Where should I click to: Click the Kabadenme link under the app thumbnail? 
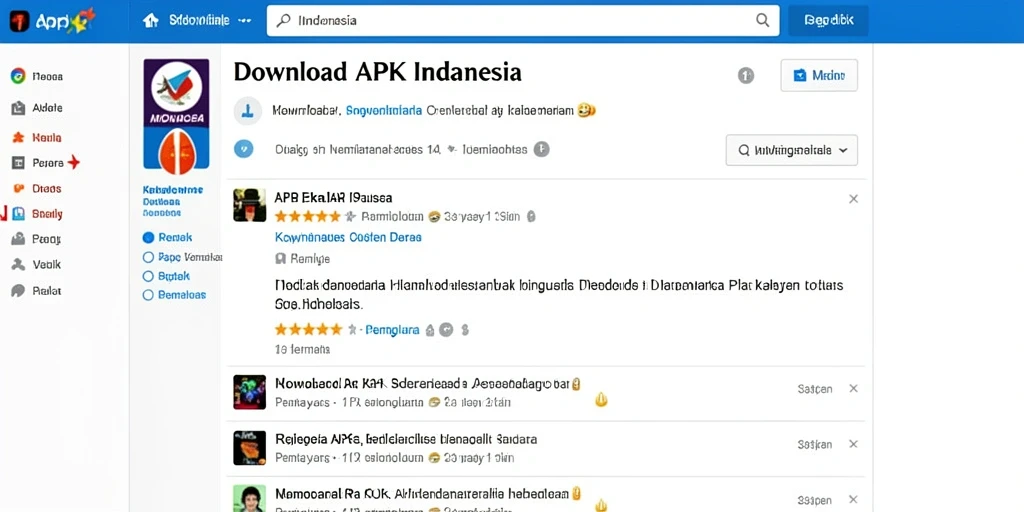click(x=172, y=189)
